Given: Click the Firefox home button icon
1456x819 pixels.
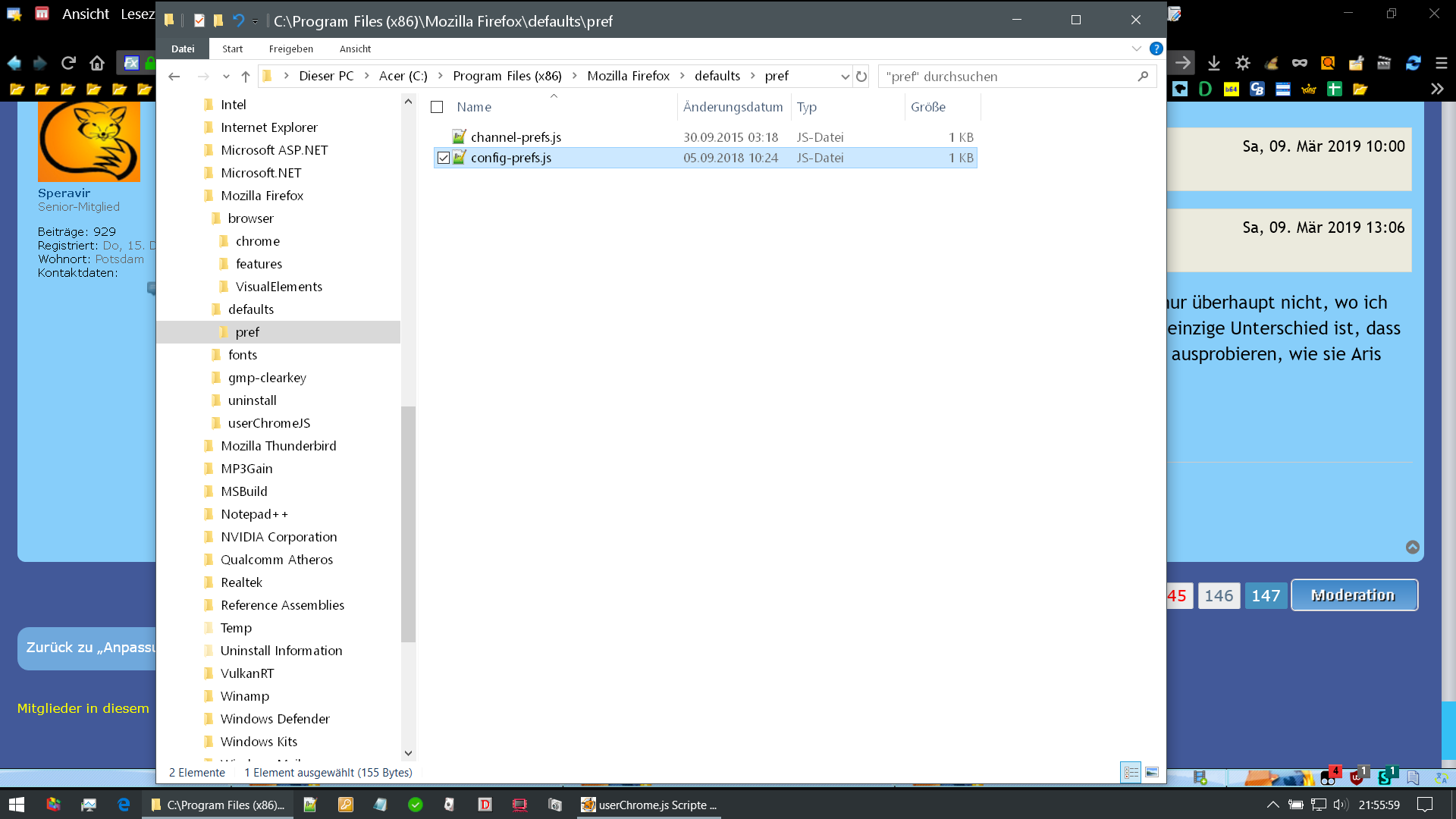Looking at the screenshot, I should [x=96, y=63].
